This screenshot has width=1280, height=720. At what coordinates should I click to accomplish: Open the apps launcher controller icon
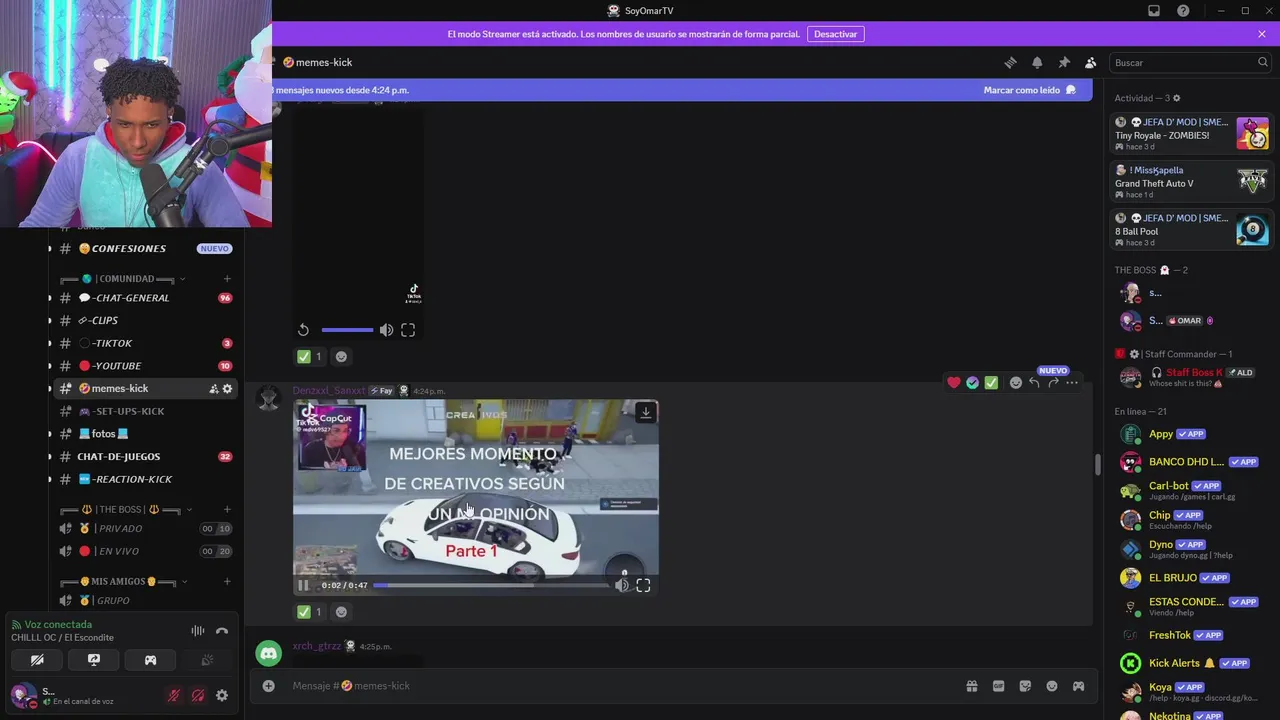point(1078,686)
